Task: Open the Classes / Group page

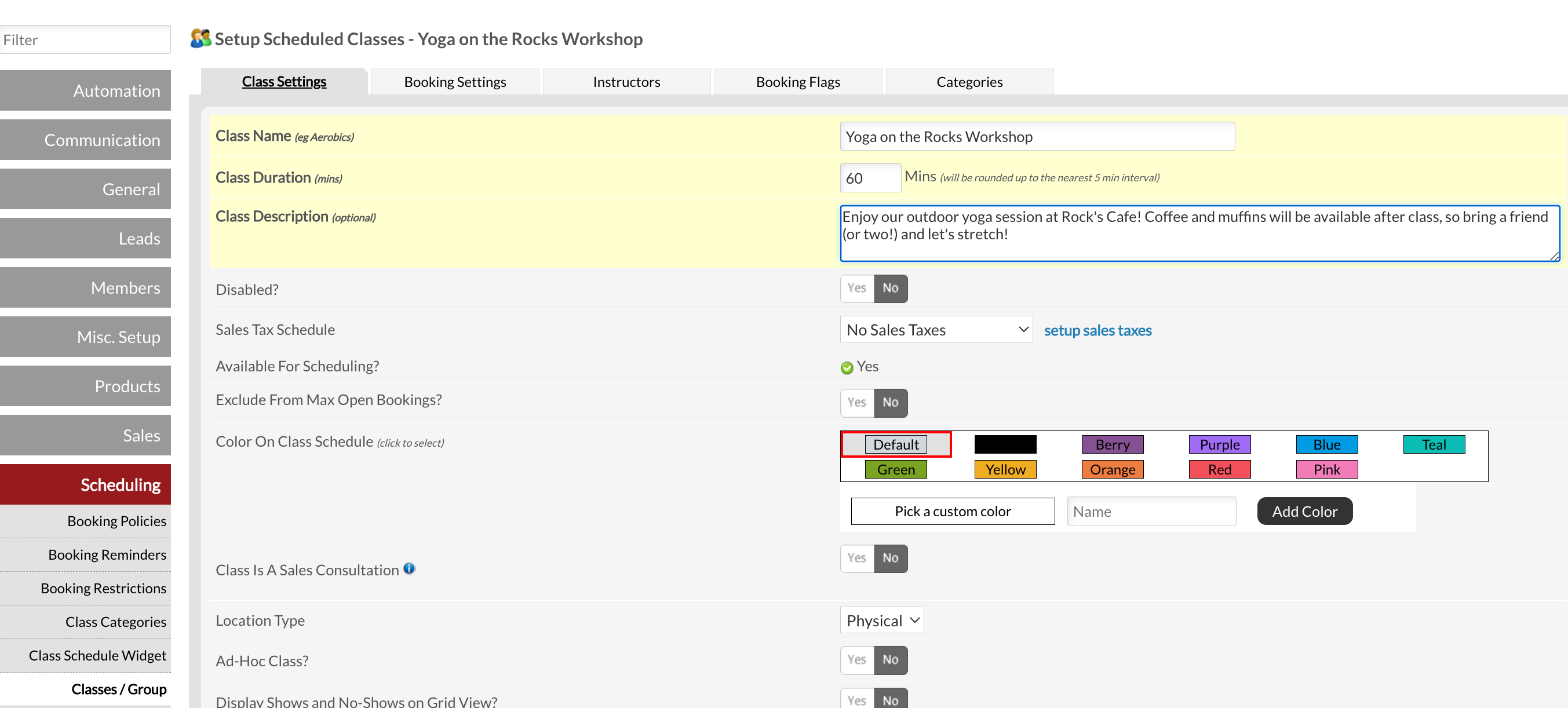Action: pyautogui.click(x=85, y=689)
